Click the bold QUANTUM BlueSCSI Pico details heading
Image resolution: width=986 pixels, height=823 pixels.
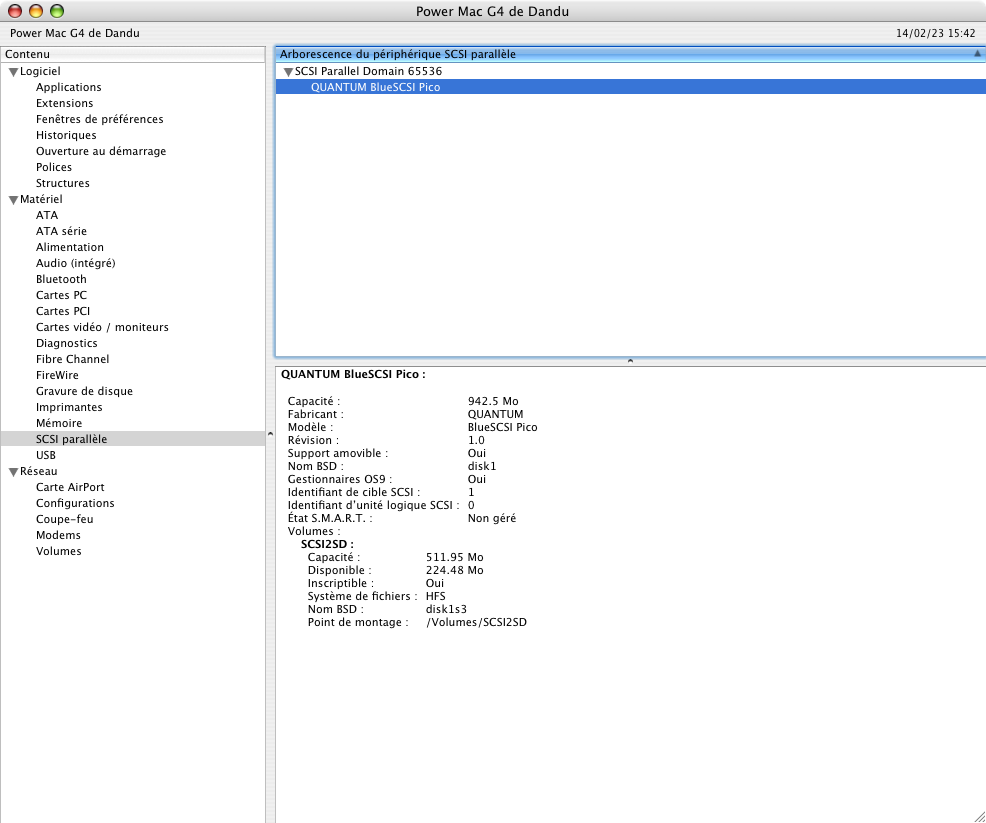[353, 375]
